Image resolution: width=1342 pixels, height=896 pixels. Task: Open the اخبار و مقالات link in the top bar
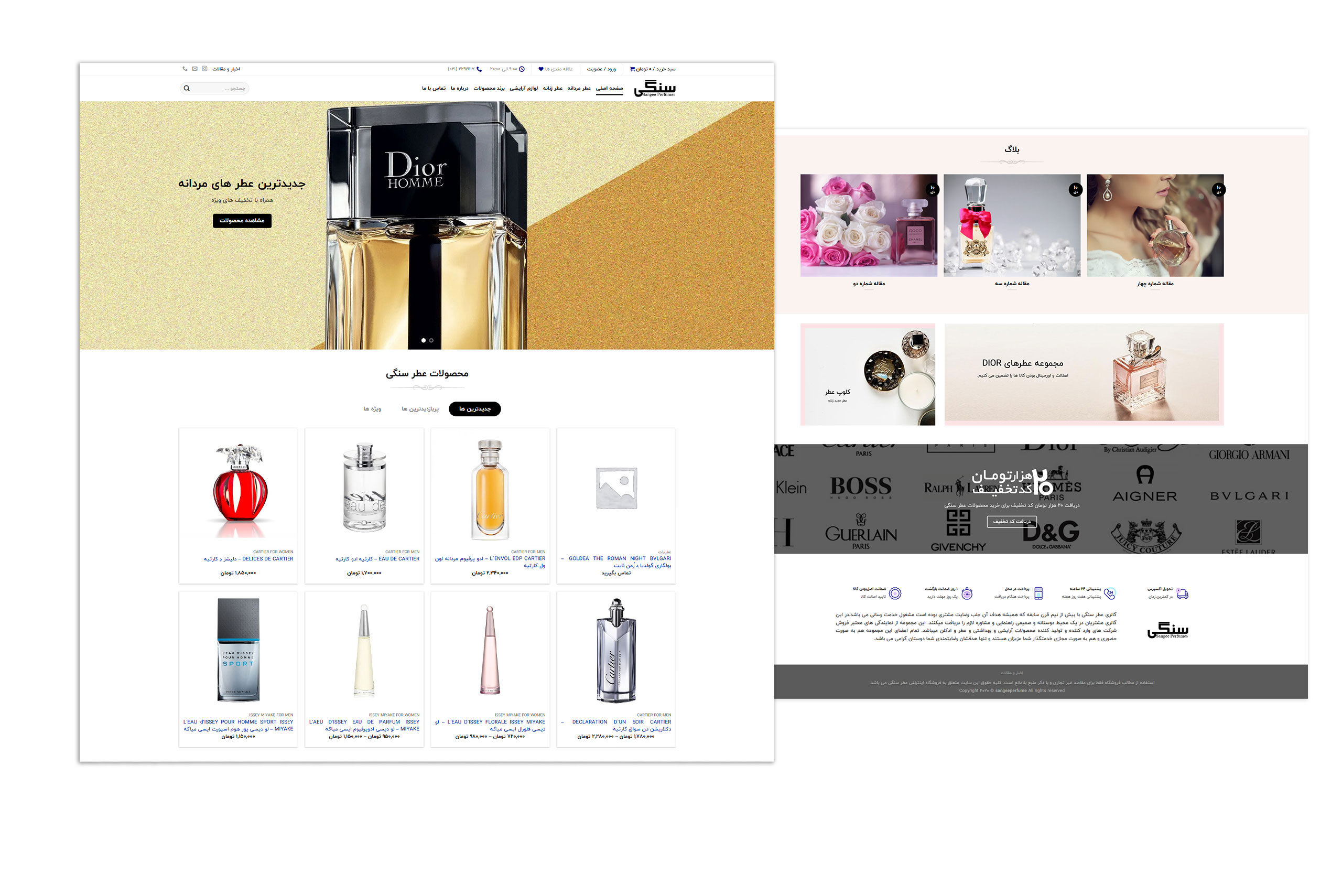[x=226, y=69]
